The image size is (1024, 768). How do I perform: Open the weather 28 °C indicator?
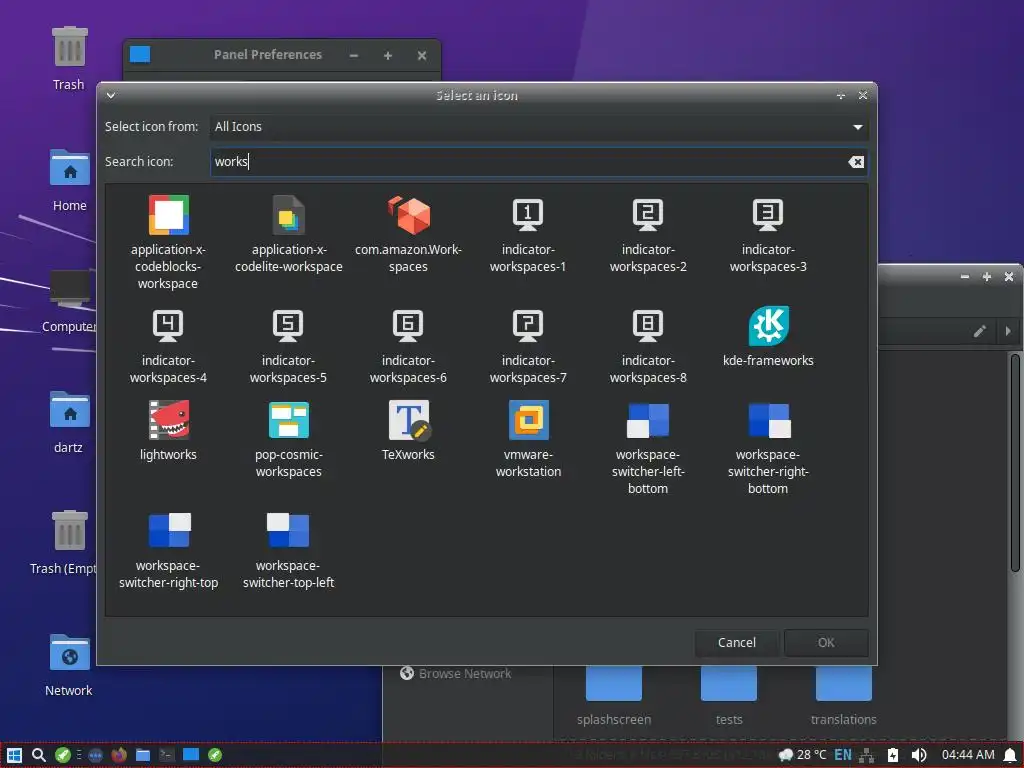tap(803, 755)
